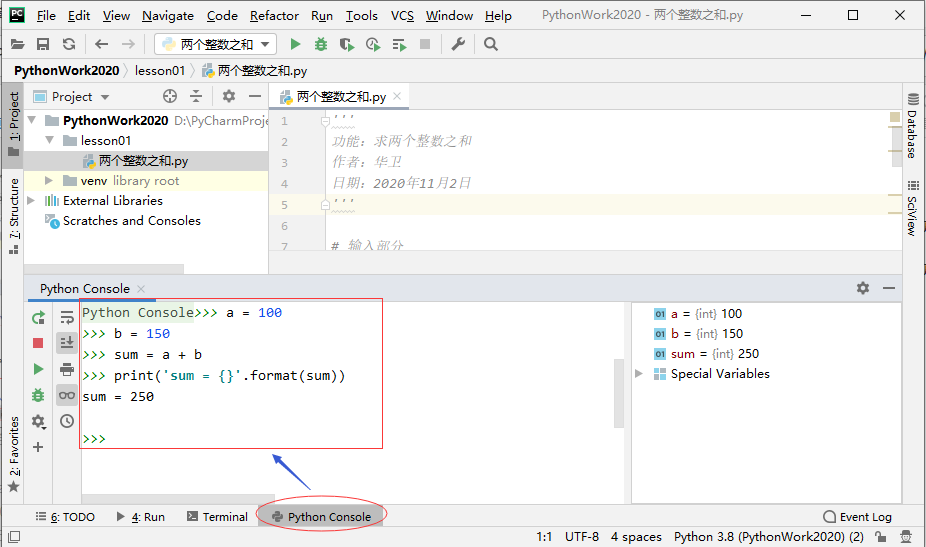926x547 pixels.
Task: Expand Special Variables node
Action: pos(638,374)
